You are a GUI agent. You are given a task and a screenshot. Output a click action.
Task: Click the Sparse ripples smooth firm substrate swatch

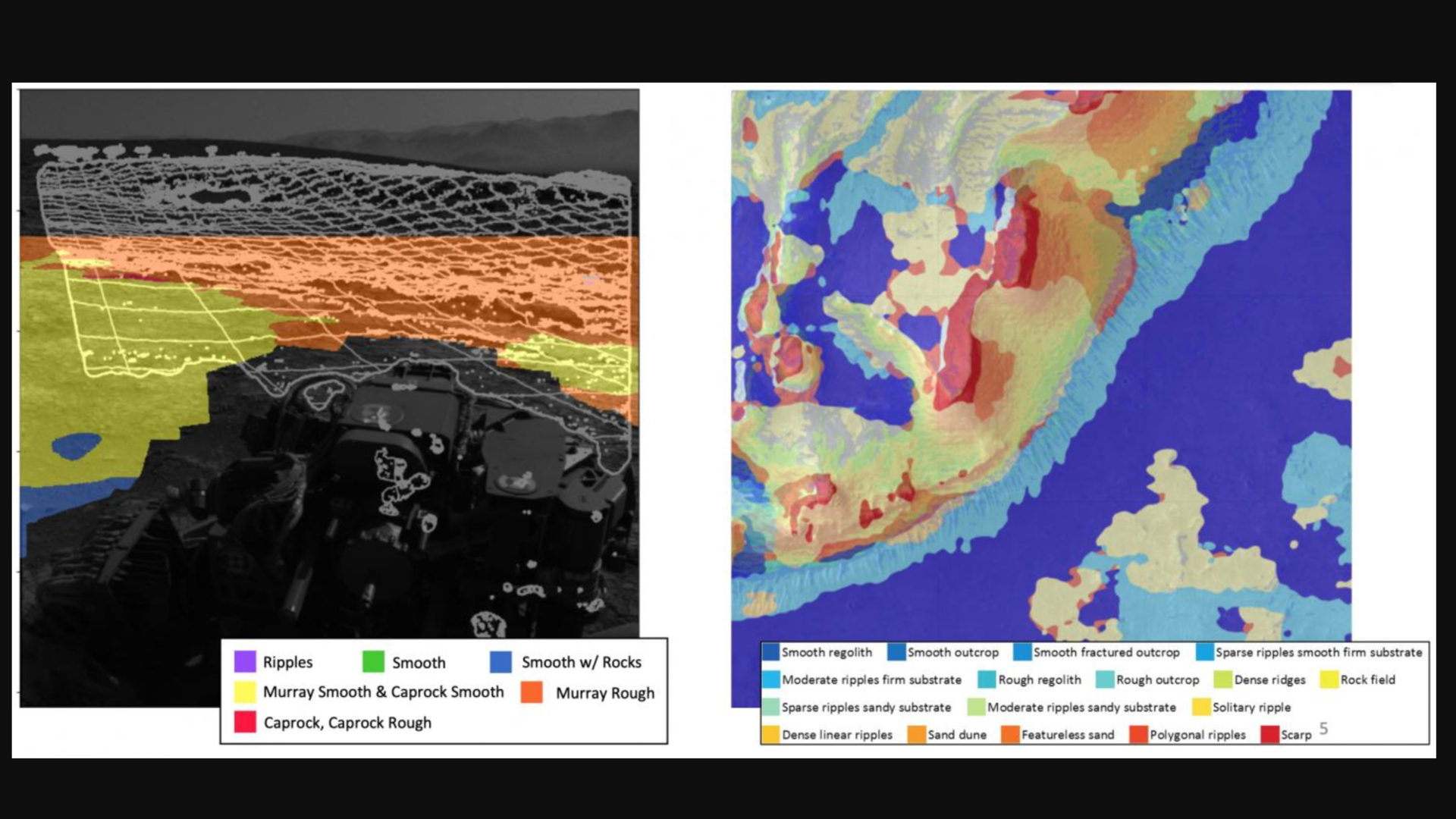[x=1205, y=652]
